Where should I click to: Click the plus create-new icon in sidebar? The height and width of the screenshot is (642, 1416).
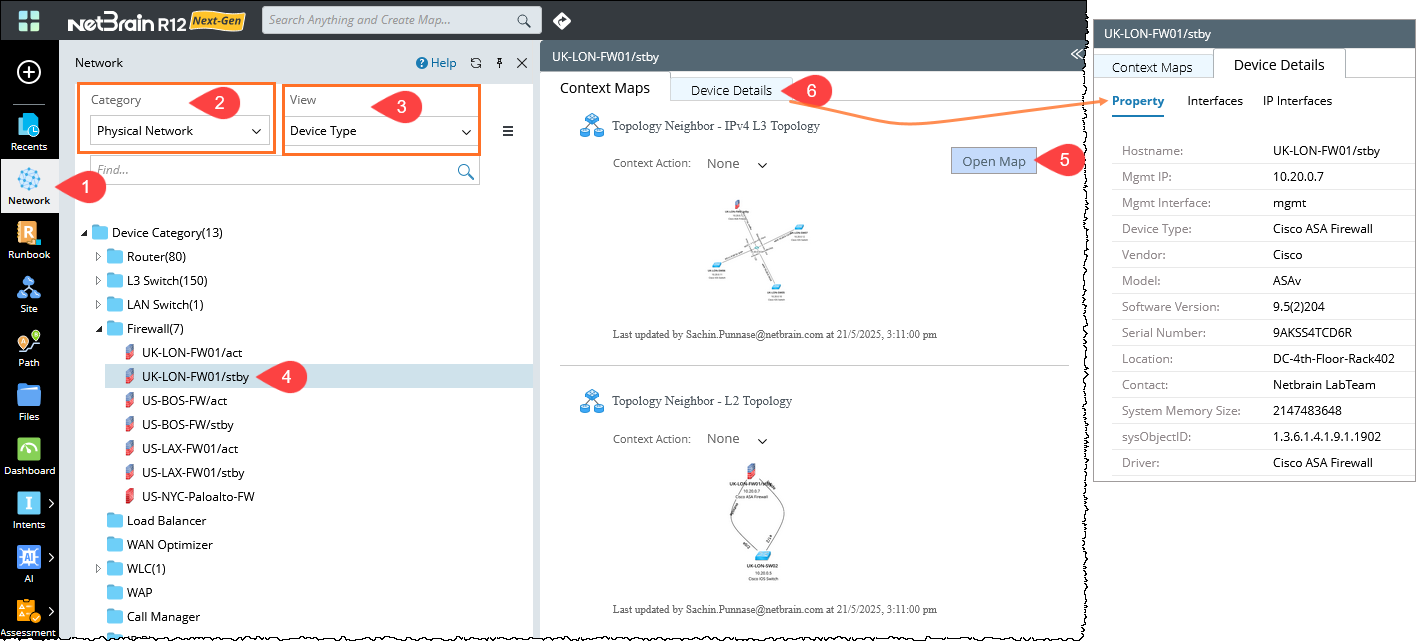[x=29, y=72]
